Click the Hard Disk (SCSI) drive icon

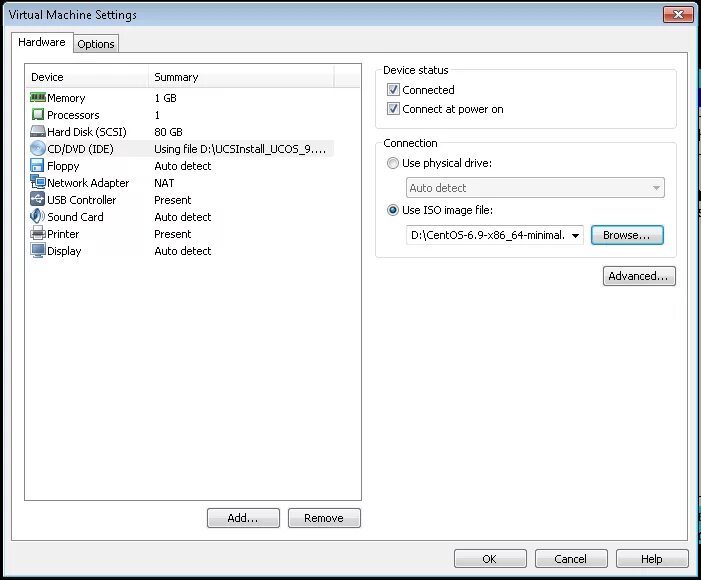pyautogui.click(x=38, y=131)
